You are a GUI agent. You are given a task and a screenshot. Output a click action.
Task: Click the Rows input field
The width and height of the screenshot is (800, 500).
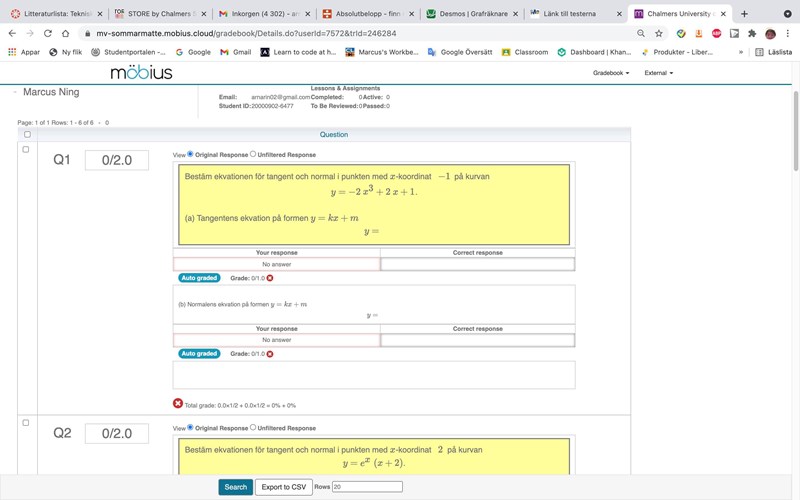coord(366,487)
